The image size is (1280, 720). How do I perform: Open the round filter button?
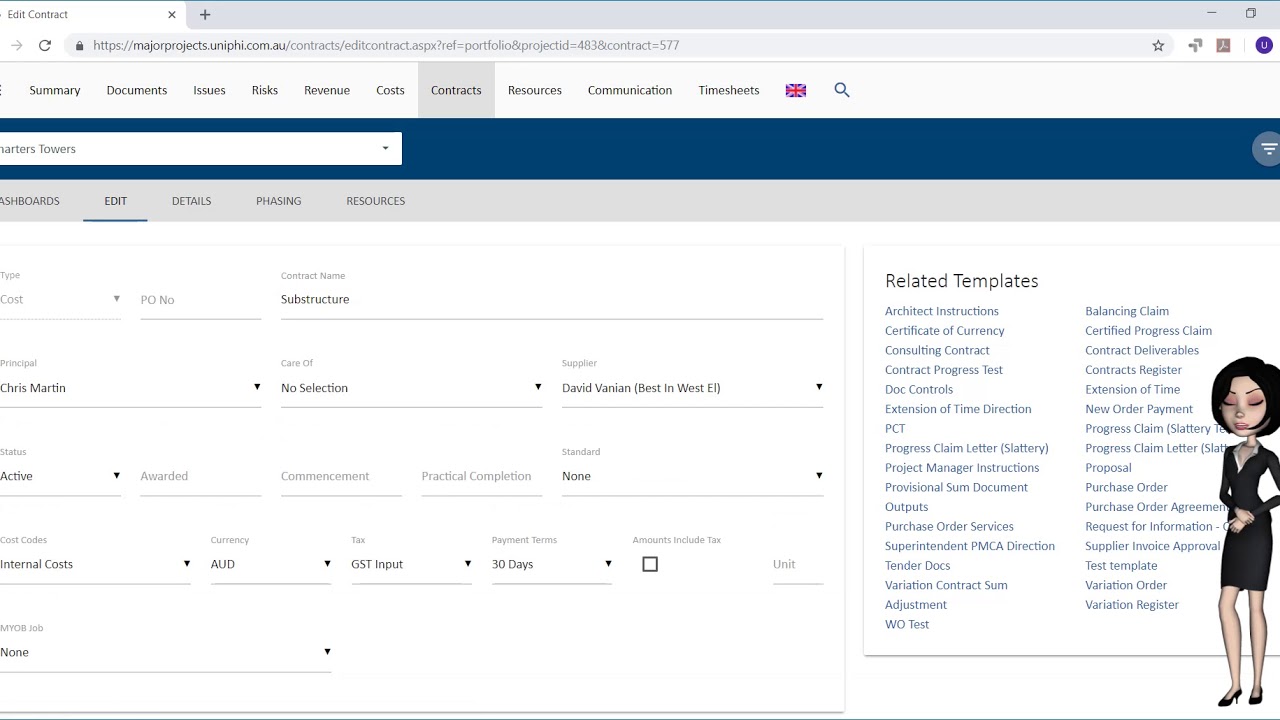tap(1268, 149)
